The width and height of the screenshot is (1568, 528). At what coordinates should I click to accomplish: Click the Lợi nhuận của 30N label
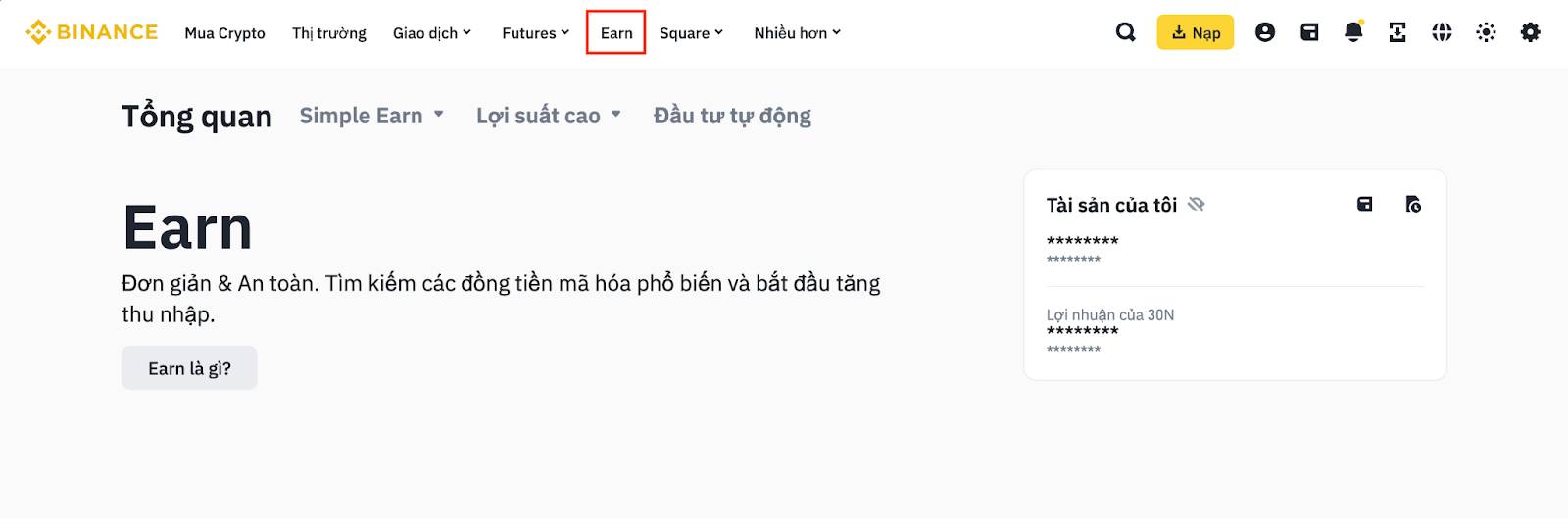click(x=1109, y=314)
